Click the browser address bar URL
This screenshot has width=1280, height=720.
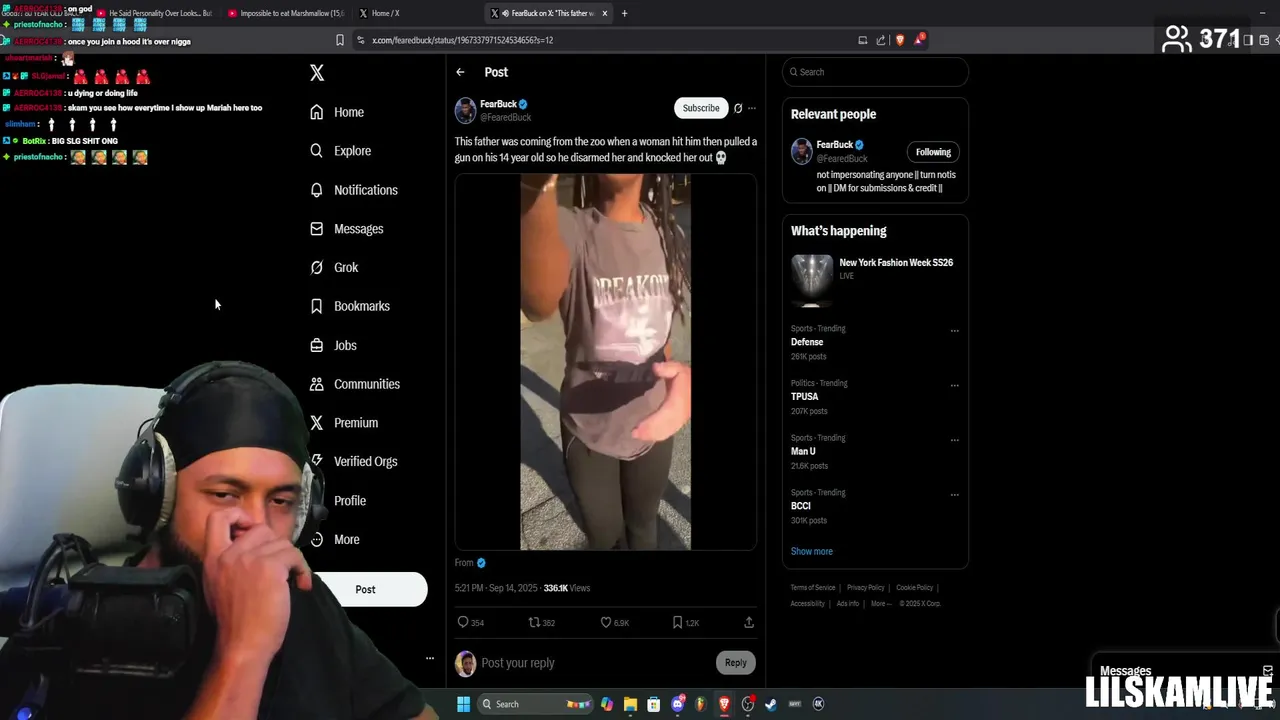pos(462,40)
